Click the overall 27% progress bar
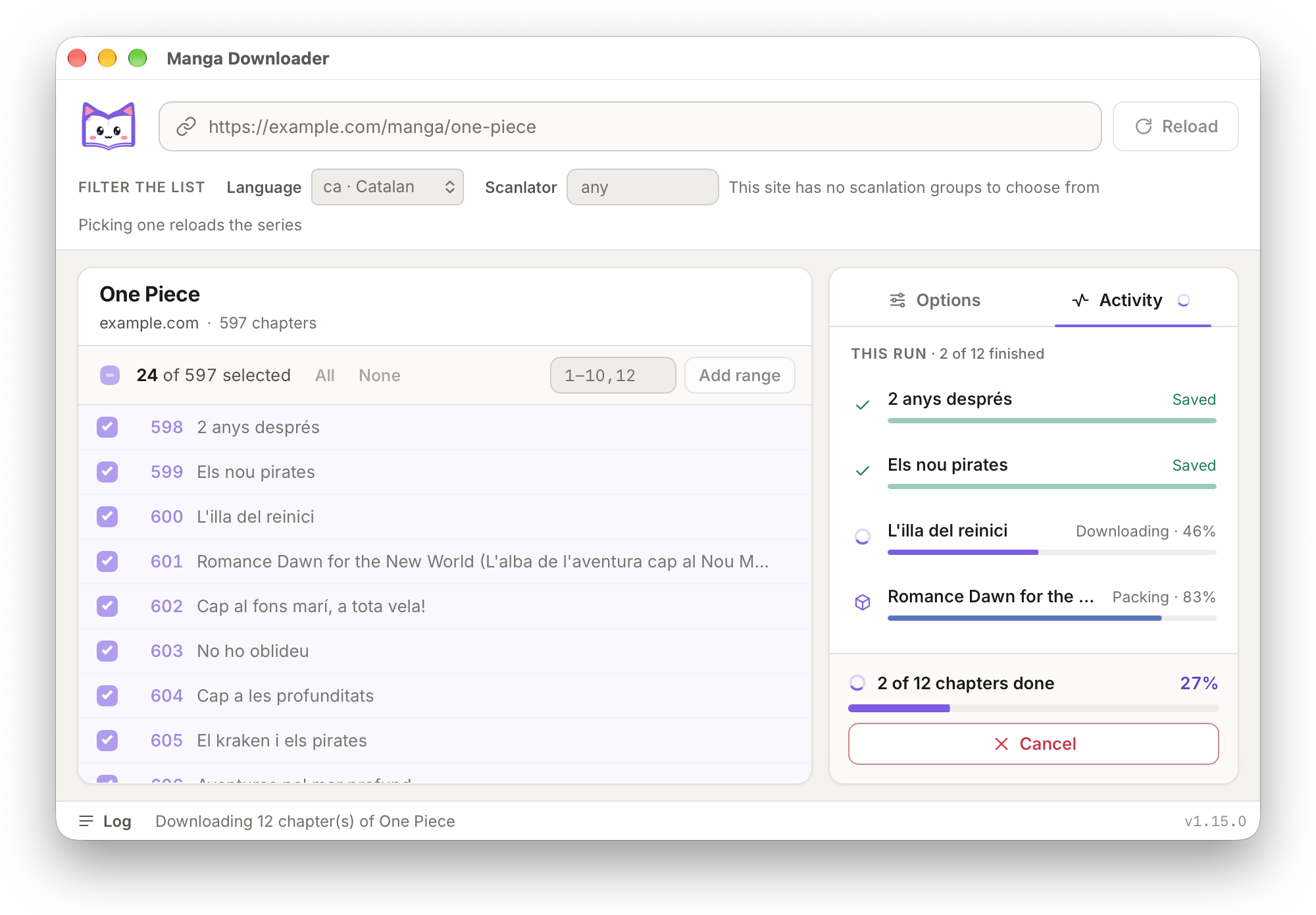Screen dimensions: 1316x915 point(1033,708)
